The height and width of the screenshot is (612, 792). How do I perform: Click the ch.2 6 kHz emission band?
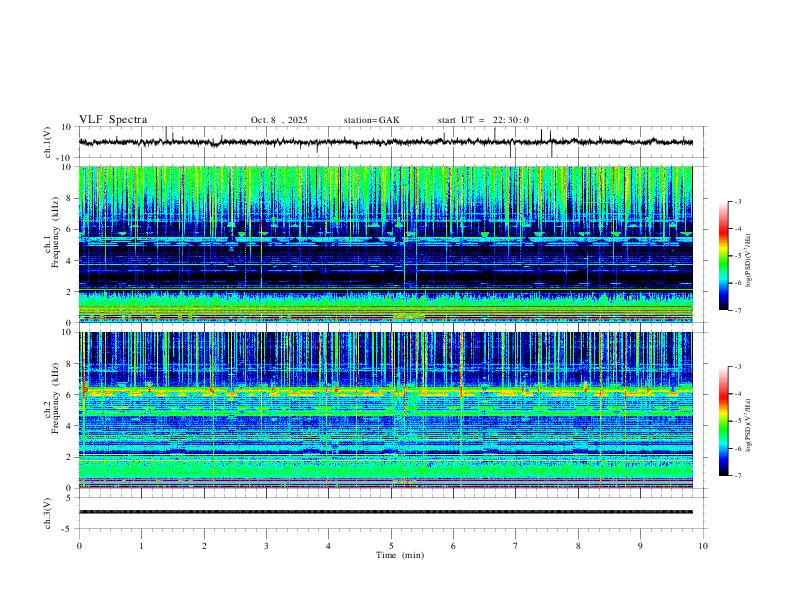point(386,391)
